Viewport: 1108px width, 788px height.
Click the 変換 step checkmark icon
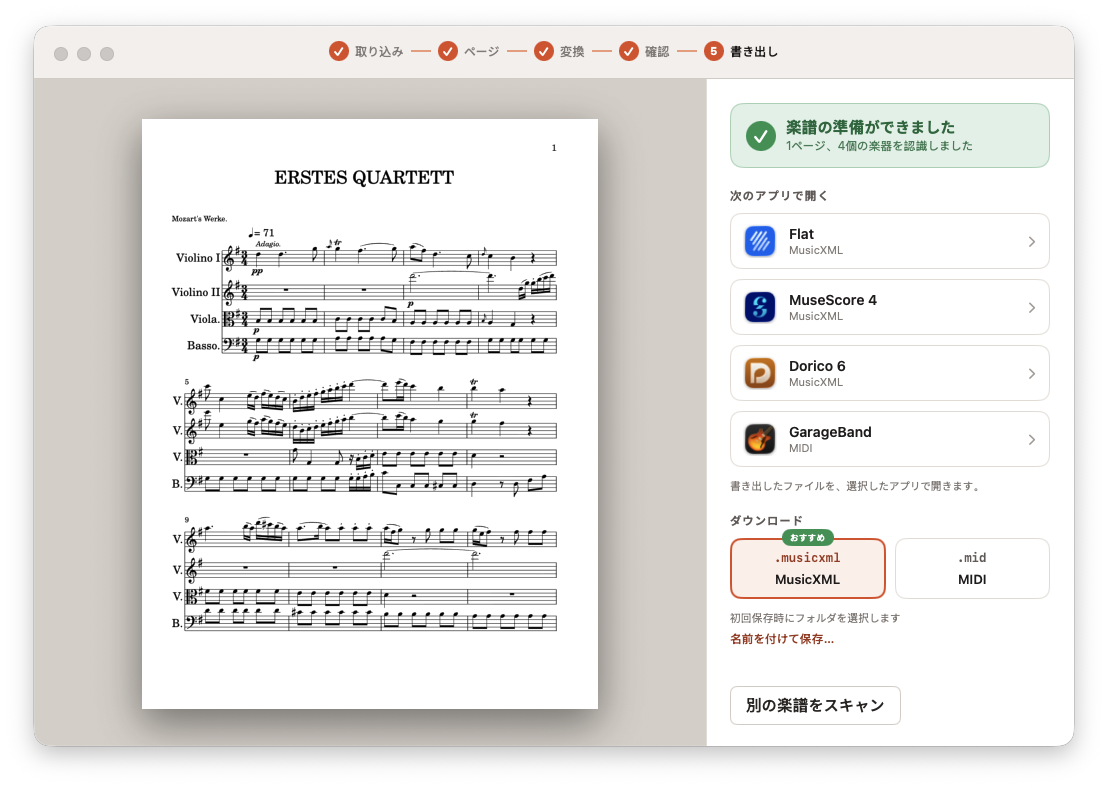(x=543, y=51)
